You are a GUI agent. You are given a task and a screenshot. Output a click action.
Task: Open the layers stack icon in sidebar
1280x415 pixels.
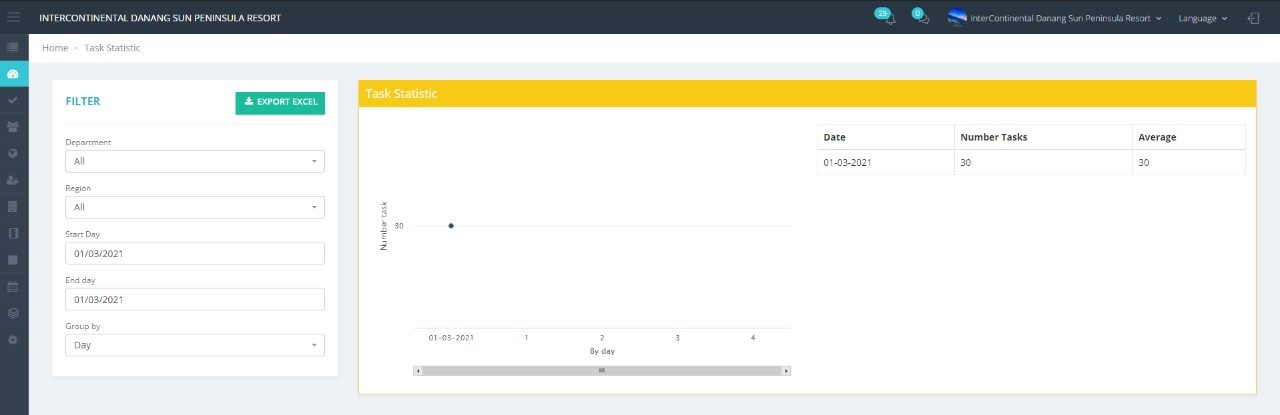coord(13,313)
